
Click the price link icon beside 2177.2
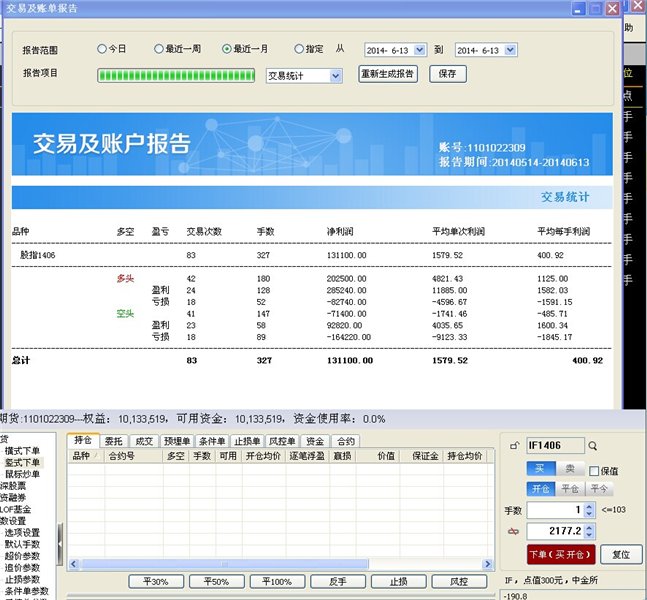(x=515, y=530)
